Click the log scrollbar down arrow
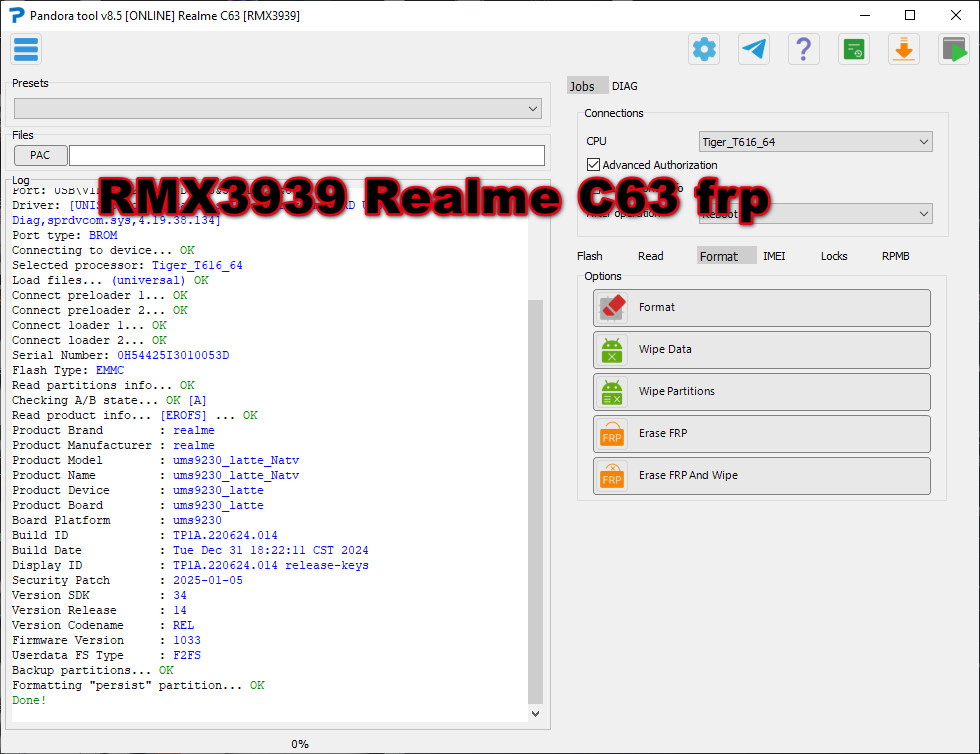This screenshot has height=754, width=980. 535,713
